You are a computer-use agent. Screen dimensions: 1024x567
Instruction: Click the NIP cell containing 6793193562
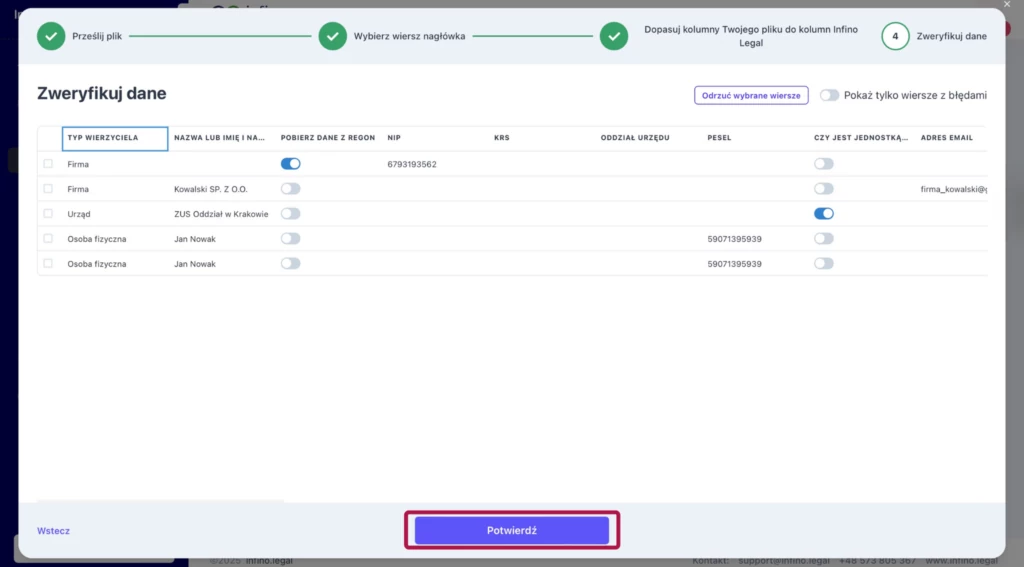click(x=412, y=164)
